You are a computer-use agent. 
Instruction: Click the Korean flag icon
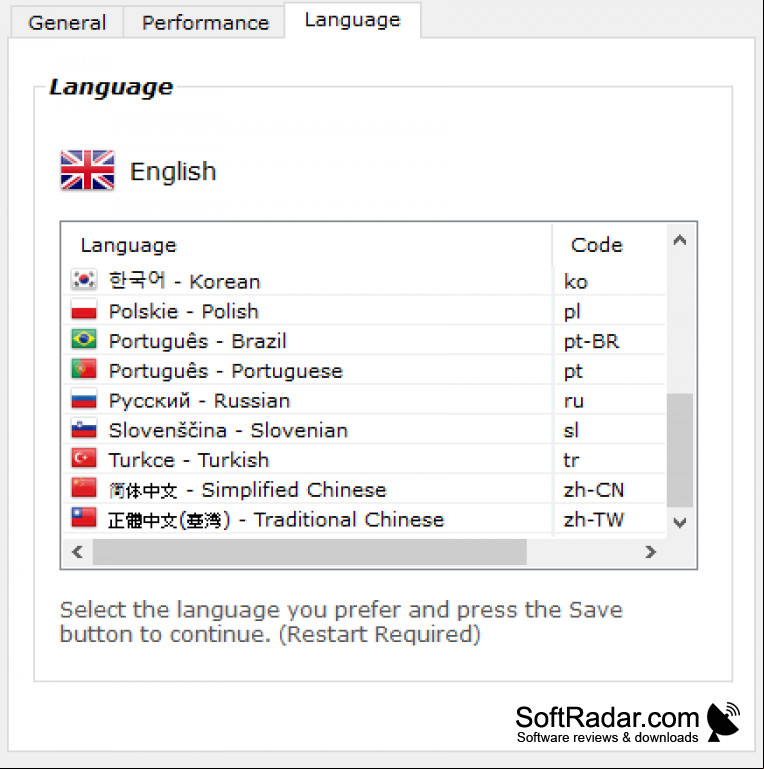[84, 280]
